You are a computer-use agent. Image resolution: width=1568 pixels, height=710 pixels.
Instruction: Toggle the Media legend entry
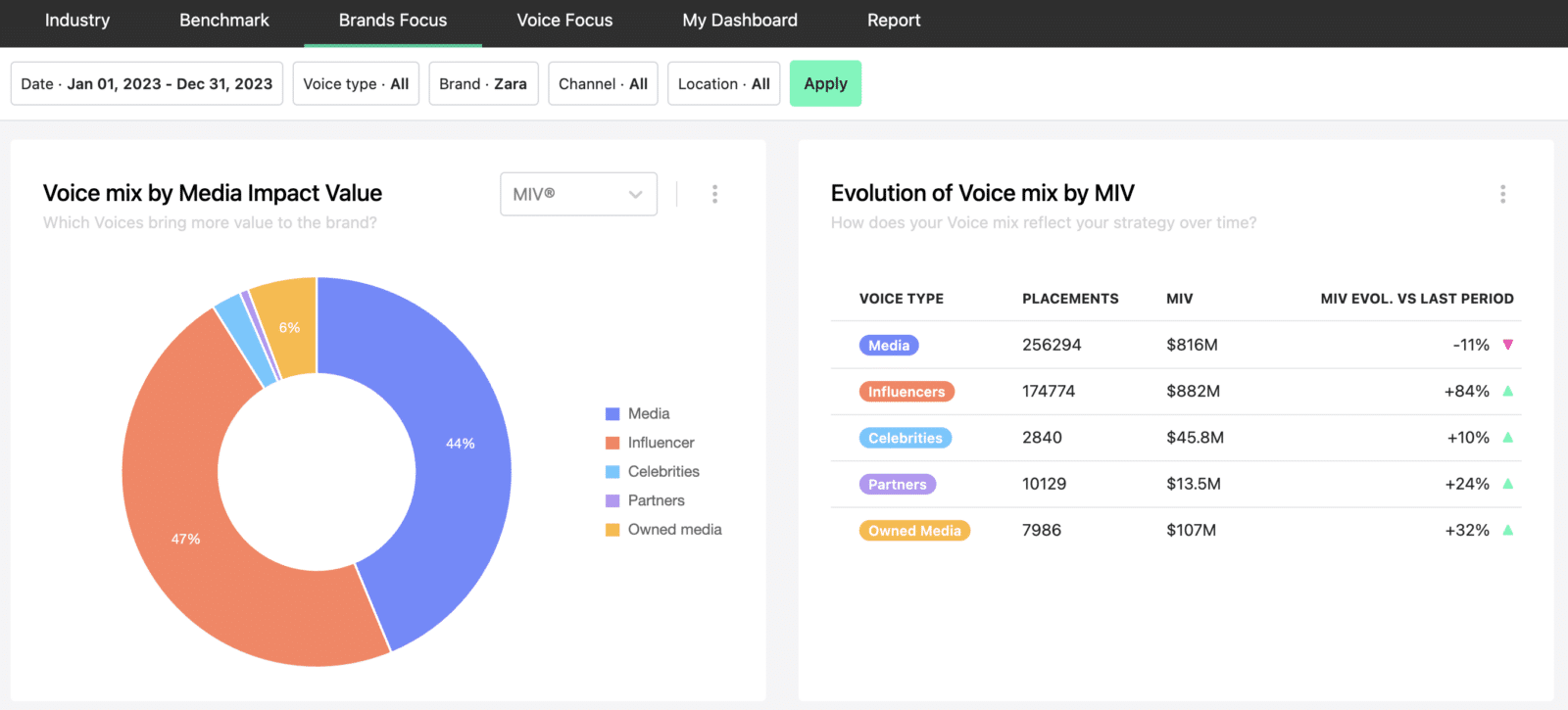(648, 414)
